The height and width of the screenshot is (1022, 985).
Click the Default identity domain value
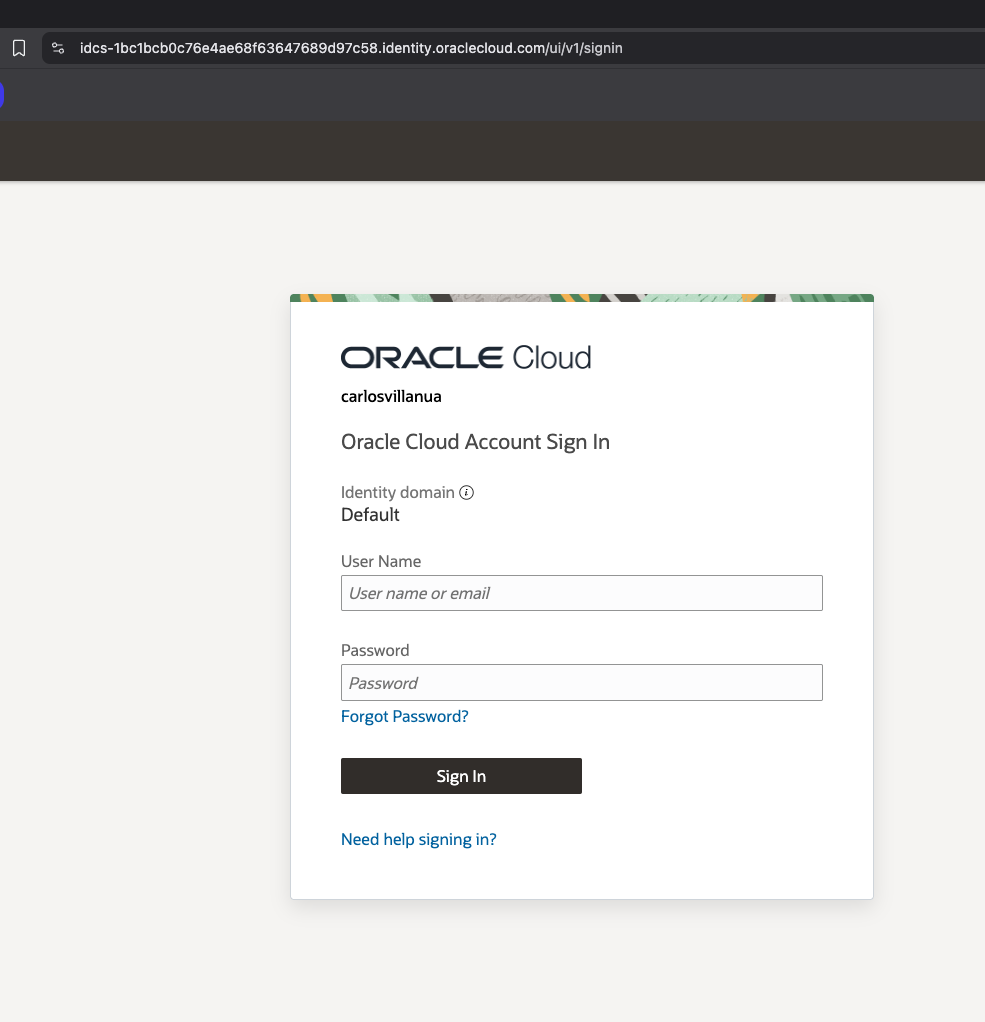click(x=370, y=515)
